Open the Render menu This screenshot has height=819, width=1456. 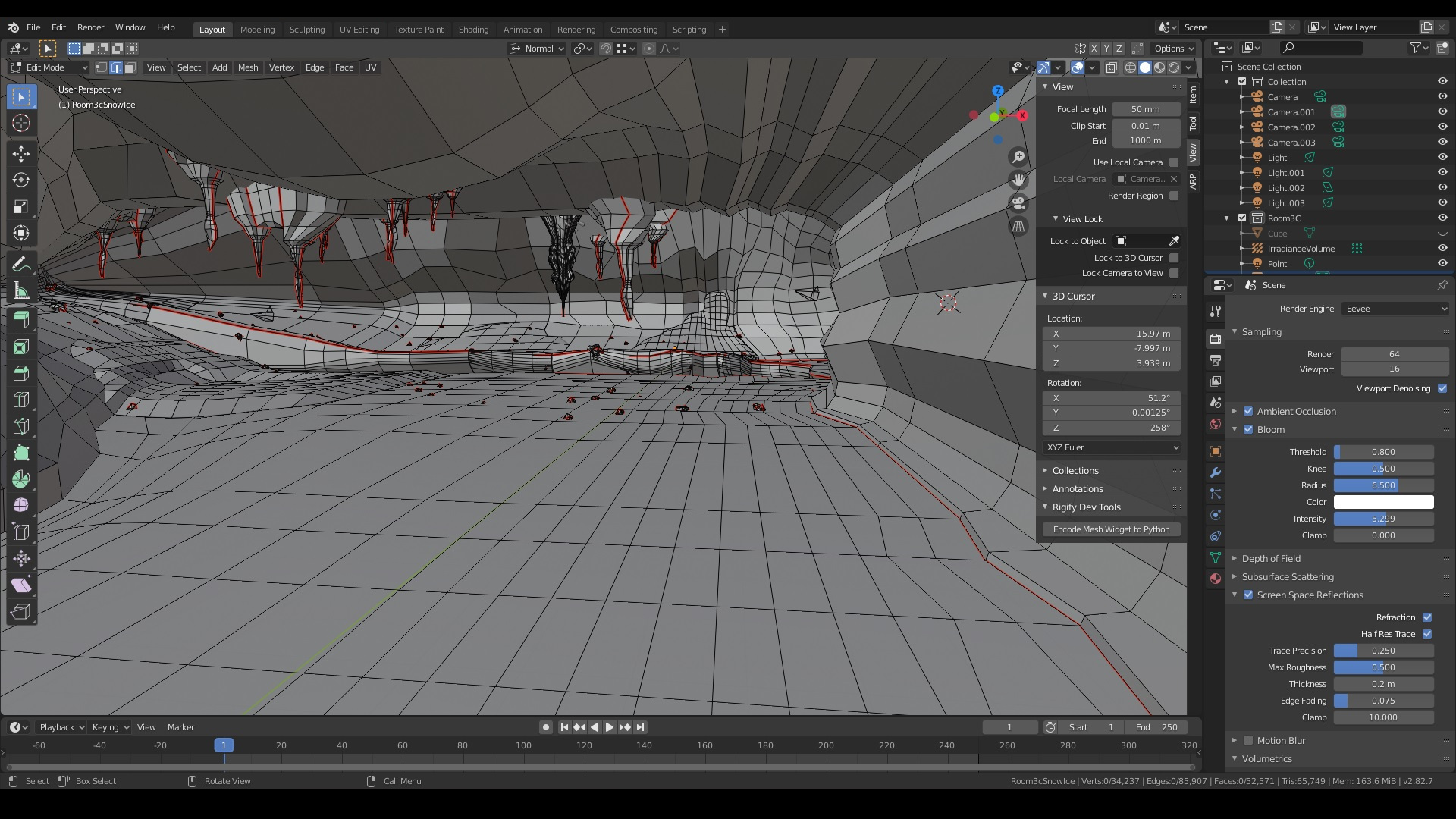click(90, 27)
